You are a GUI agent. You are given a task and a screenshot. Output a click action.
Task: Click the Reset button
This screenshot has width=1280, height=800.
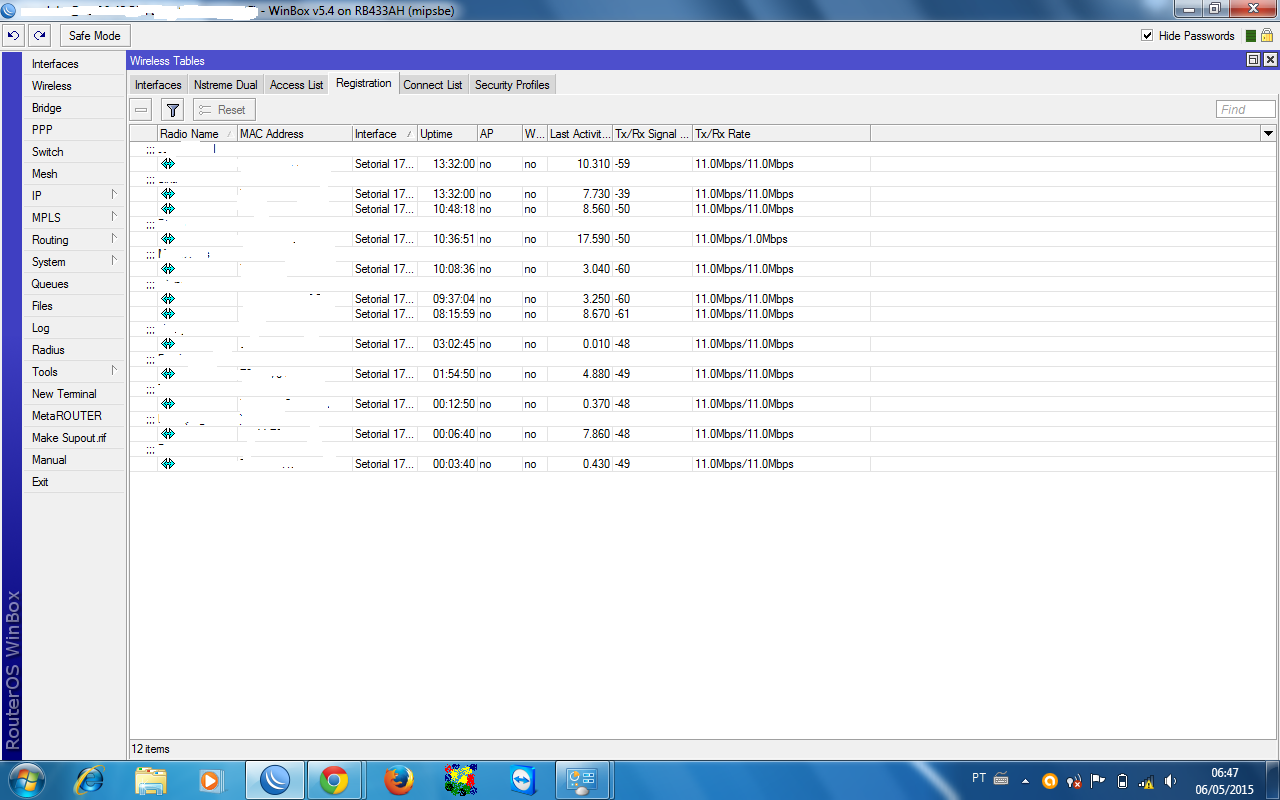224,110
